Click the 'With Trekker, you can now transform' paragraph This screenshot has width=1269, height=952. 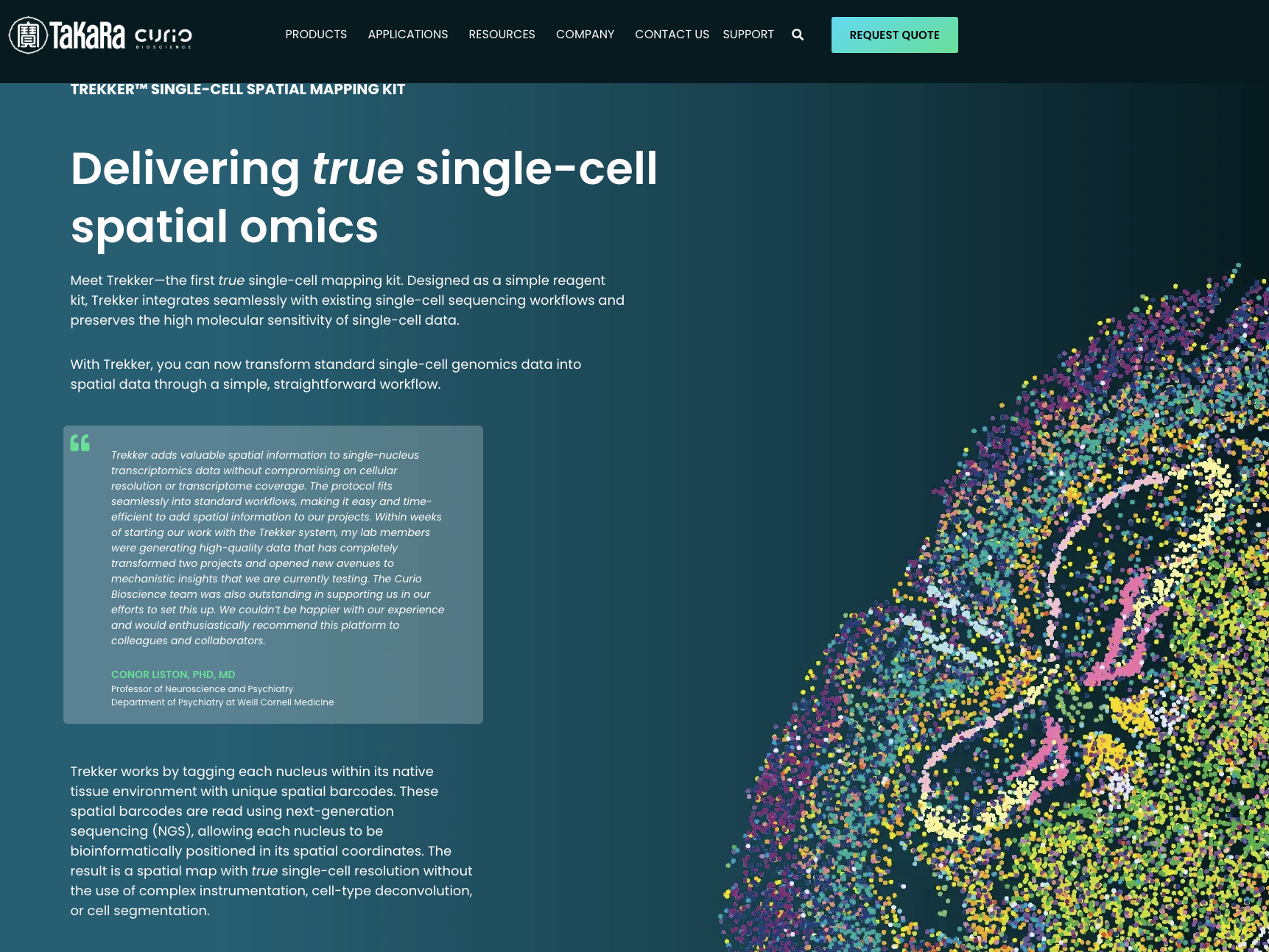pos(326,374)
